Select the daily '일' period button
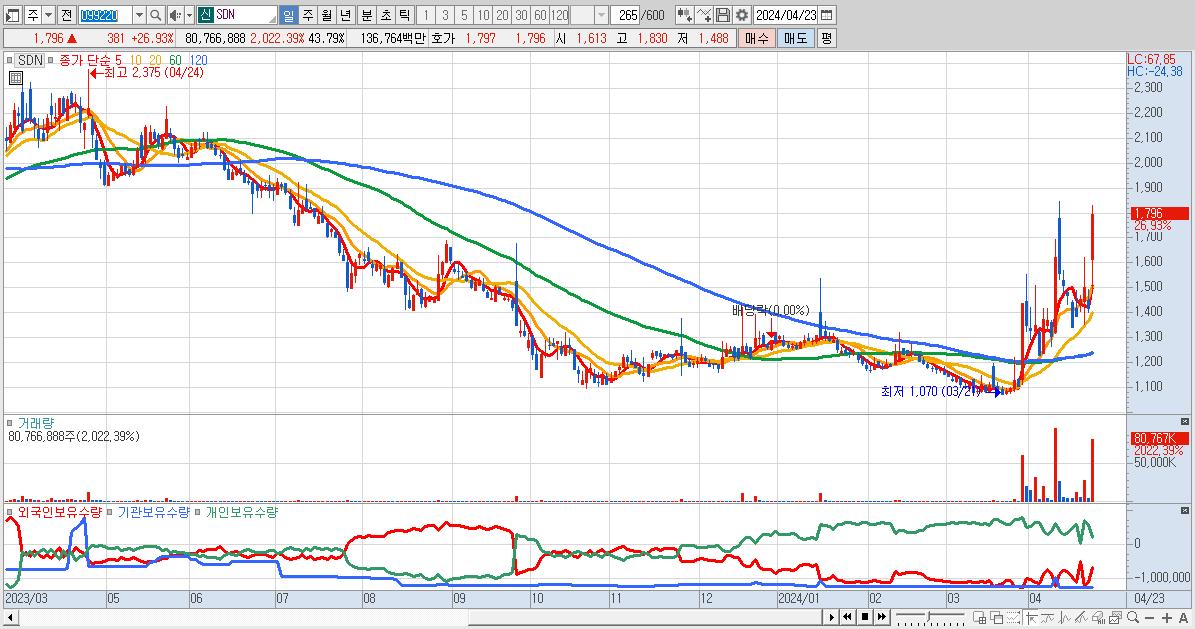 point(288,14)
